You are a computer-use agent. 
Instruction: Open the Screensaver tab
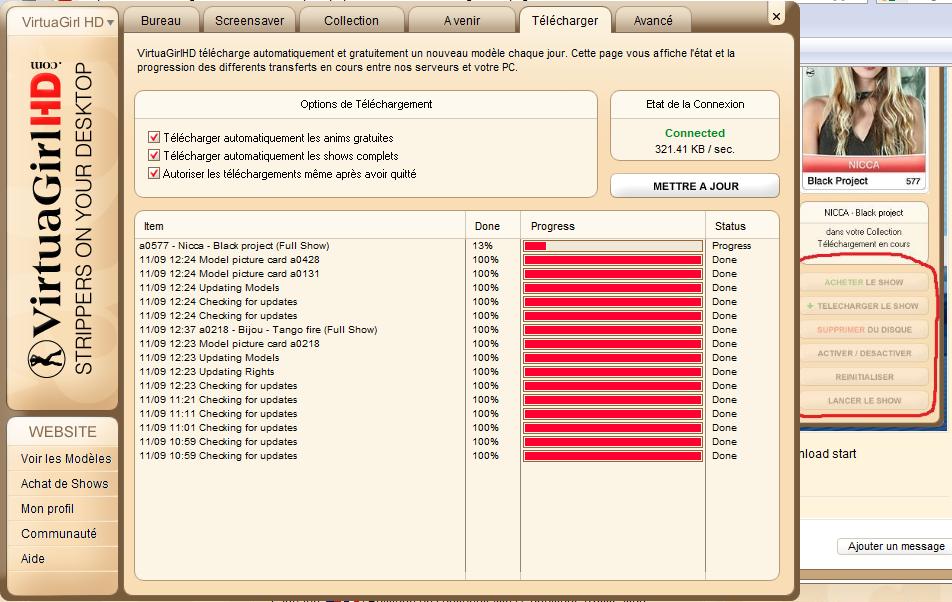(250, 21)
